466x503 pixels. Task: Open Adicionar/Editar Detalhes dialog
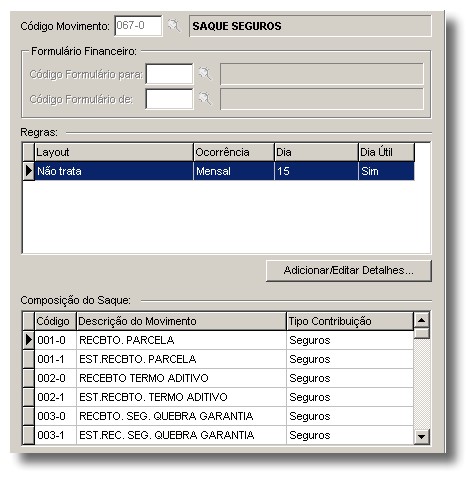(349, 270)
